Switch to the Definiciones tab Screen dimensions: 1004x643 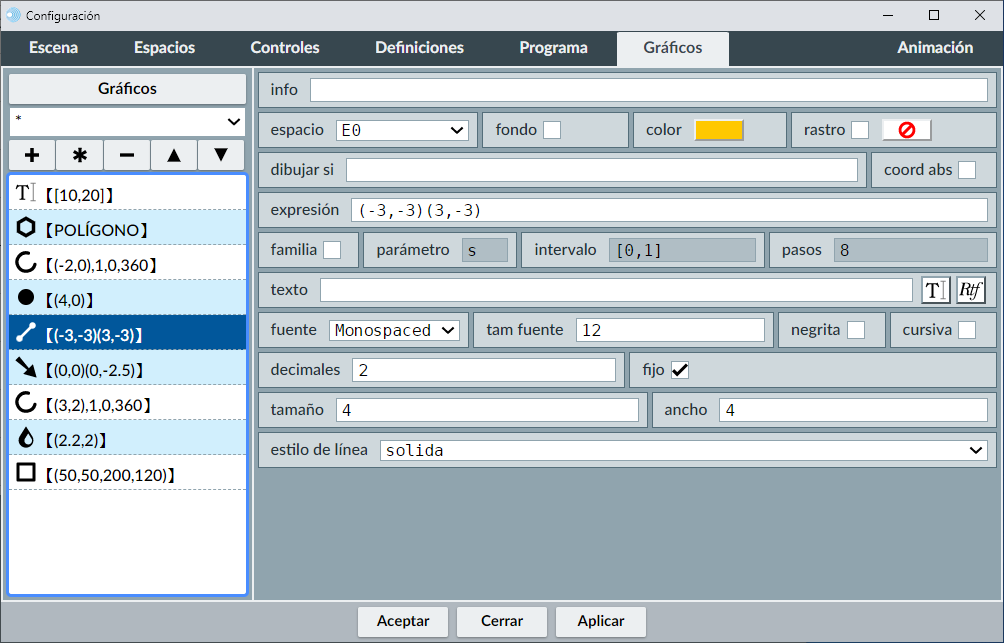419,48
